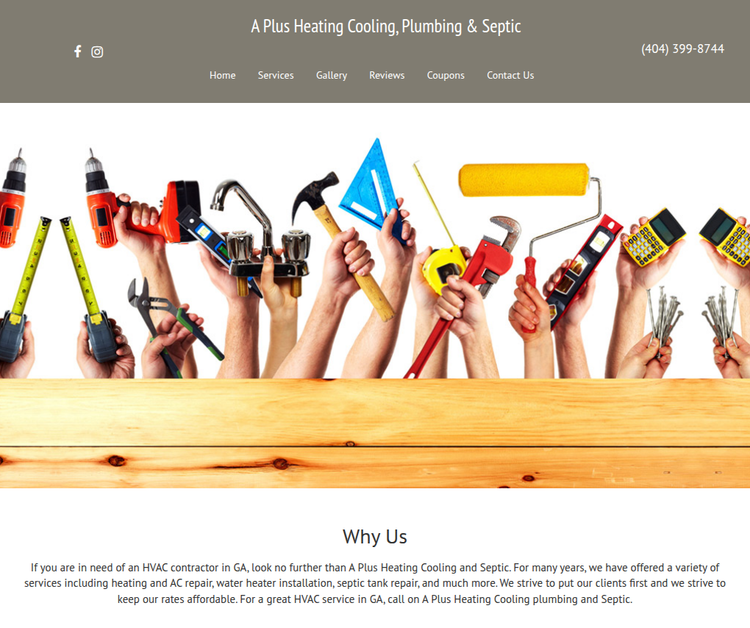Image resolution: width=750 pixels, height=628 pixels.
Task: Open the Instagram profile icon
Action: click(97, 52)
